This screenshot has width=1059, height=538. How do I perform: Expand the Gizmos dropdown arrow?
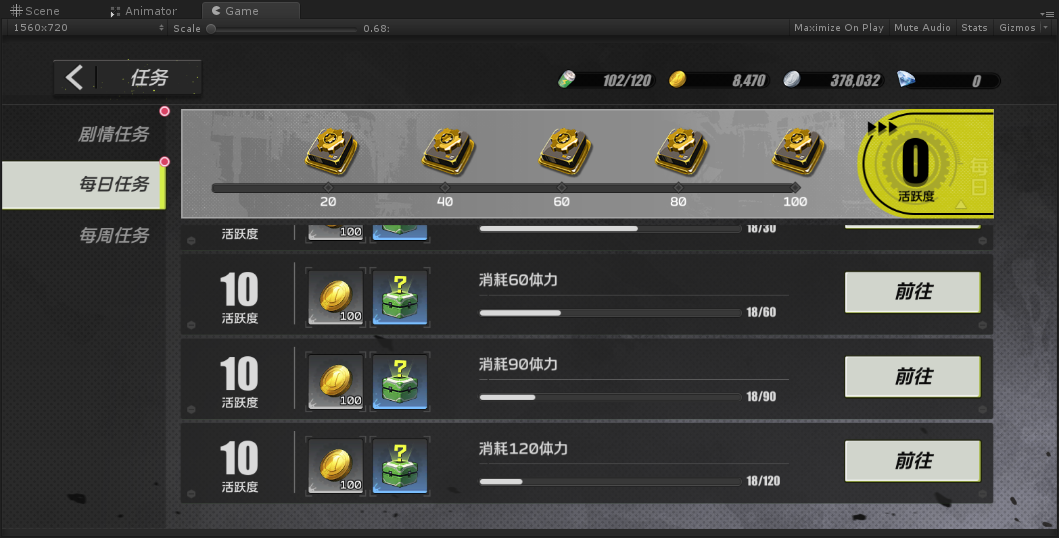pyautogui.click(x=1045, y=28)
